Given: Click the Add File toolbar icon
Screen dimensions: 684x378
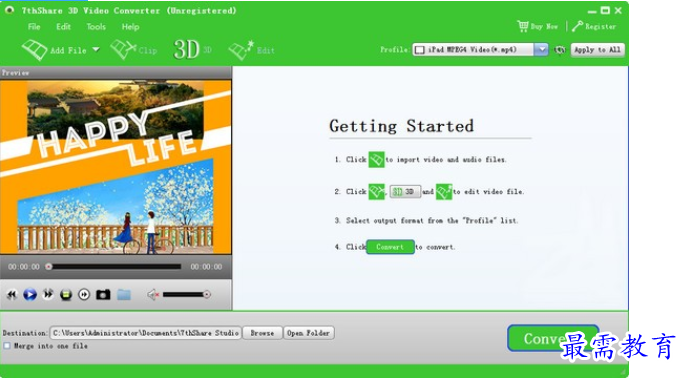Looking at the screenshot, I should (34, 50).
